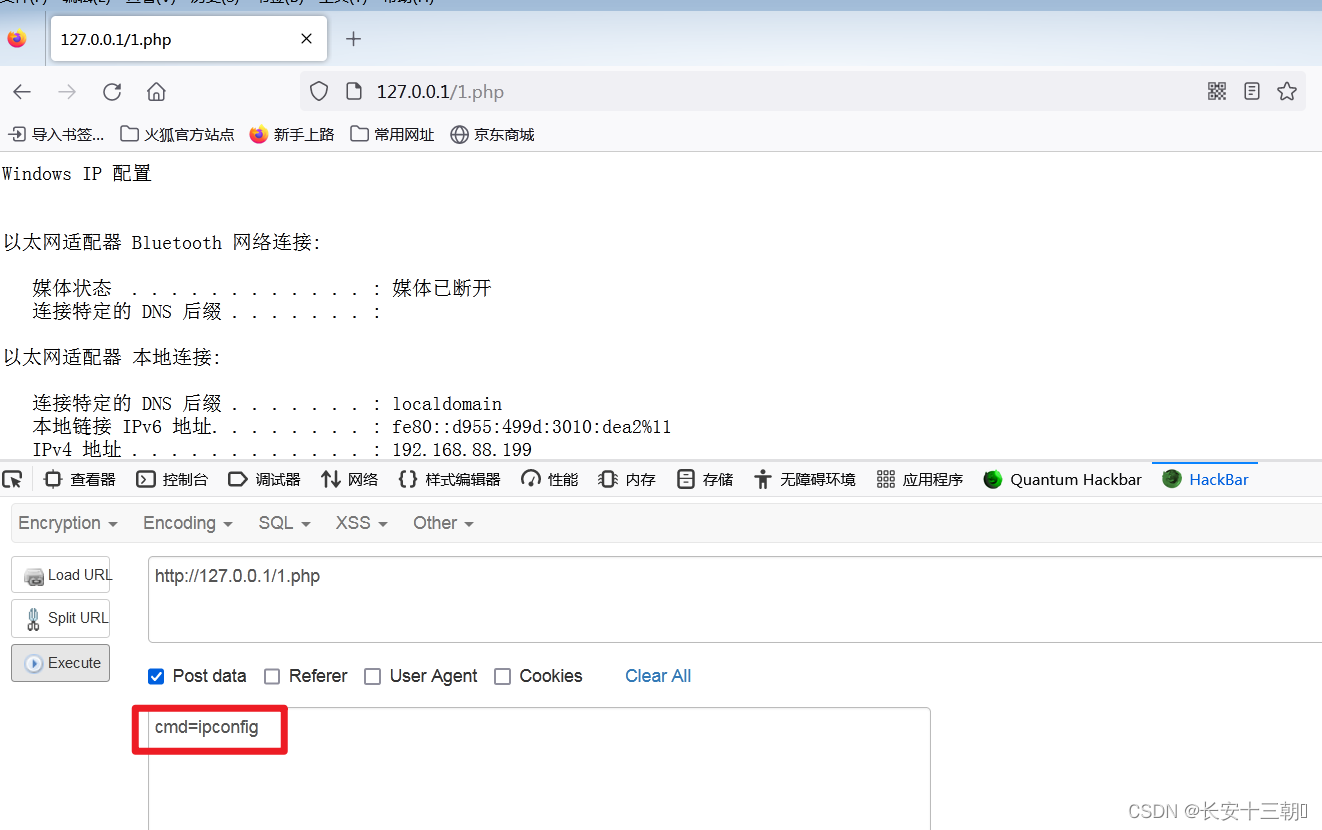Expand the XSS dropdown menu
Image resolution: width=1322 pixels, height=830 pixels.
(x=361, y=523)
